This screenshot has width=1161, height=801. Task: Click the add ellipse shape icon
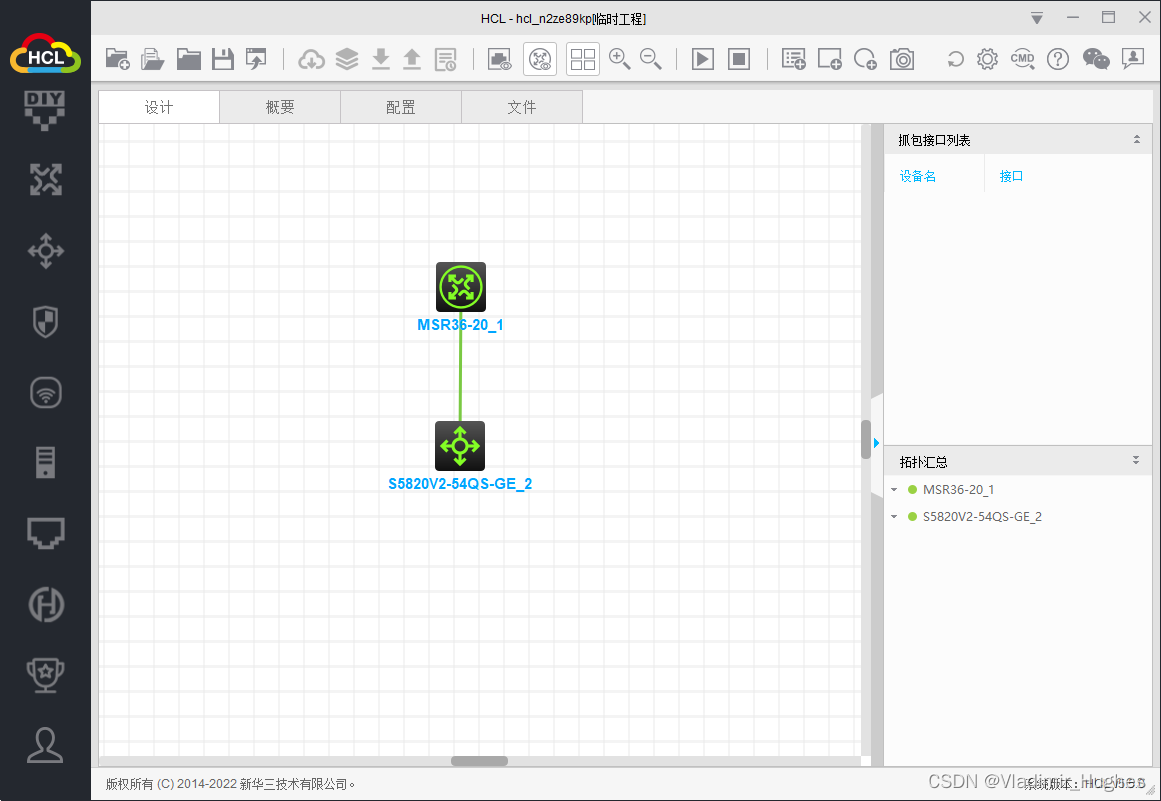(x=865, y=58)
